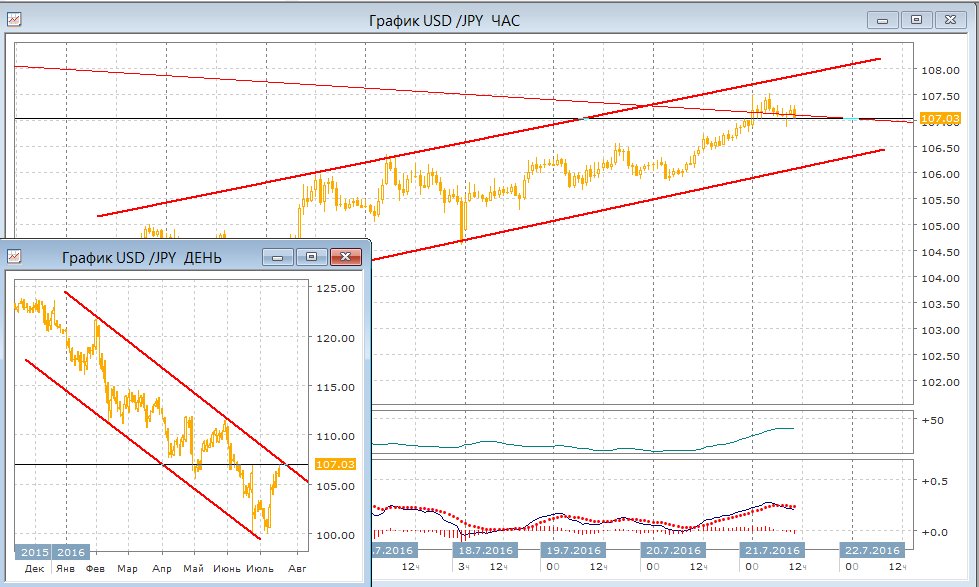979x587 pixels.
Task: Select the 21.7.2016 date marker on the time axis
Action: point(772,550)
